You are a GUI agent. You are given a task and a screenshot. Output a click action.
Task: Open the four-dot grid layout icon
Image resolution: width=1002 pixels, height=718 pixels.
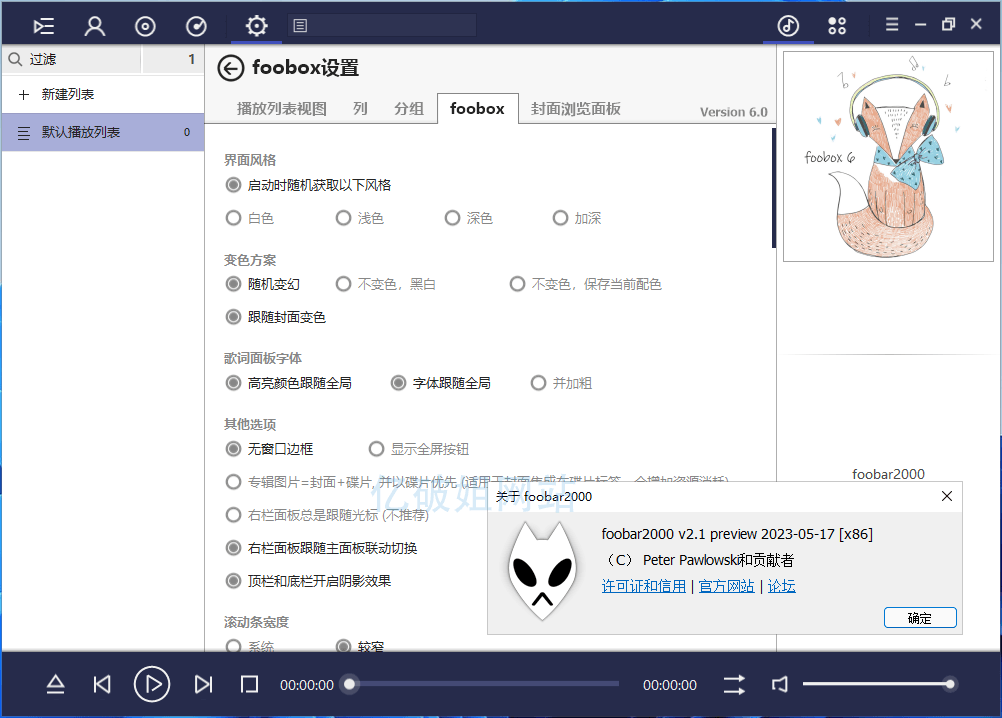click(x=837, y=25)
